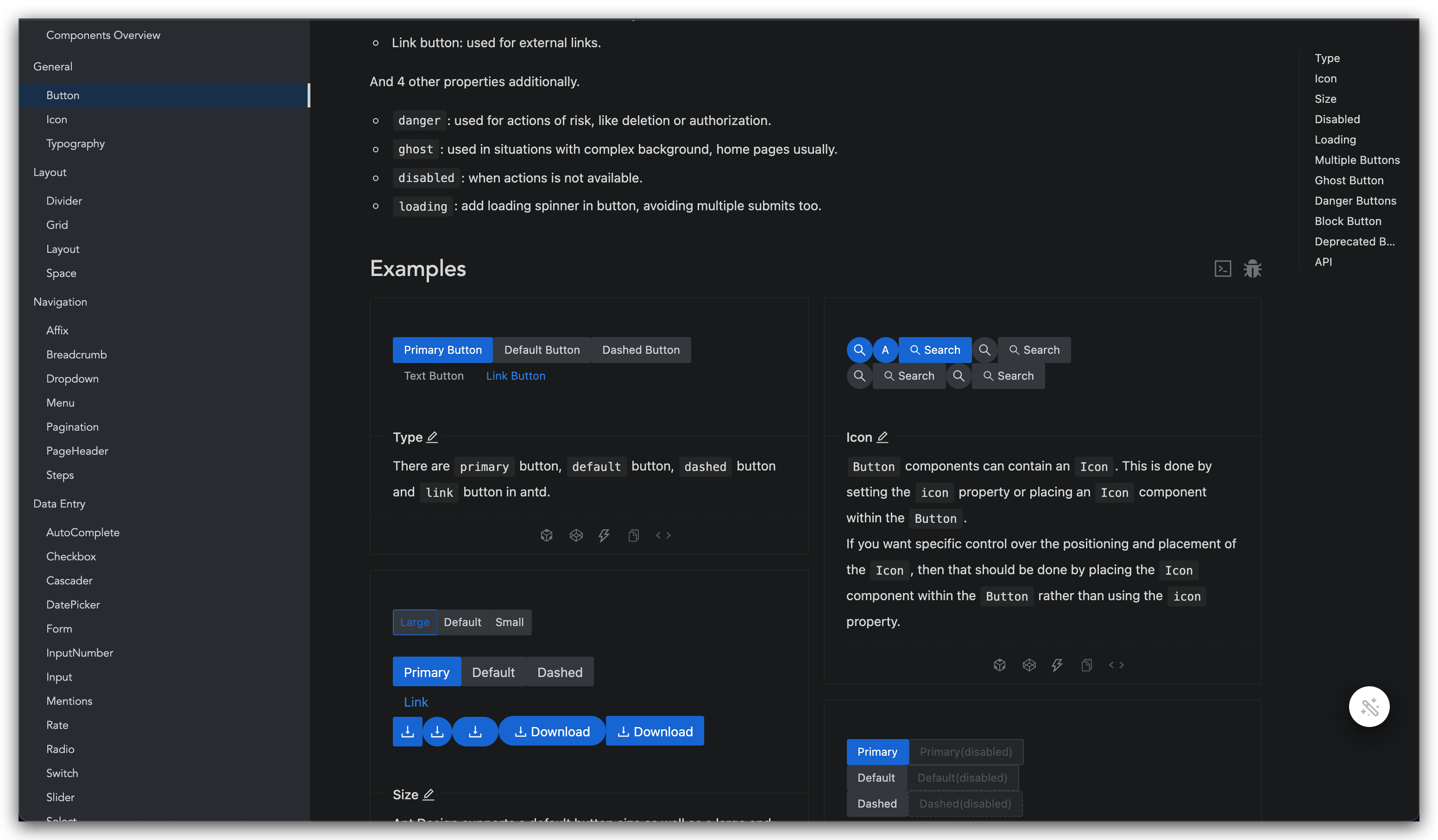The width and height of the screenshot is (1438, 840).
Task: Click the blue Link Button
Action: 515,376
